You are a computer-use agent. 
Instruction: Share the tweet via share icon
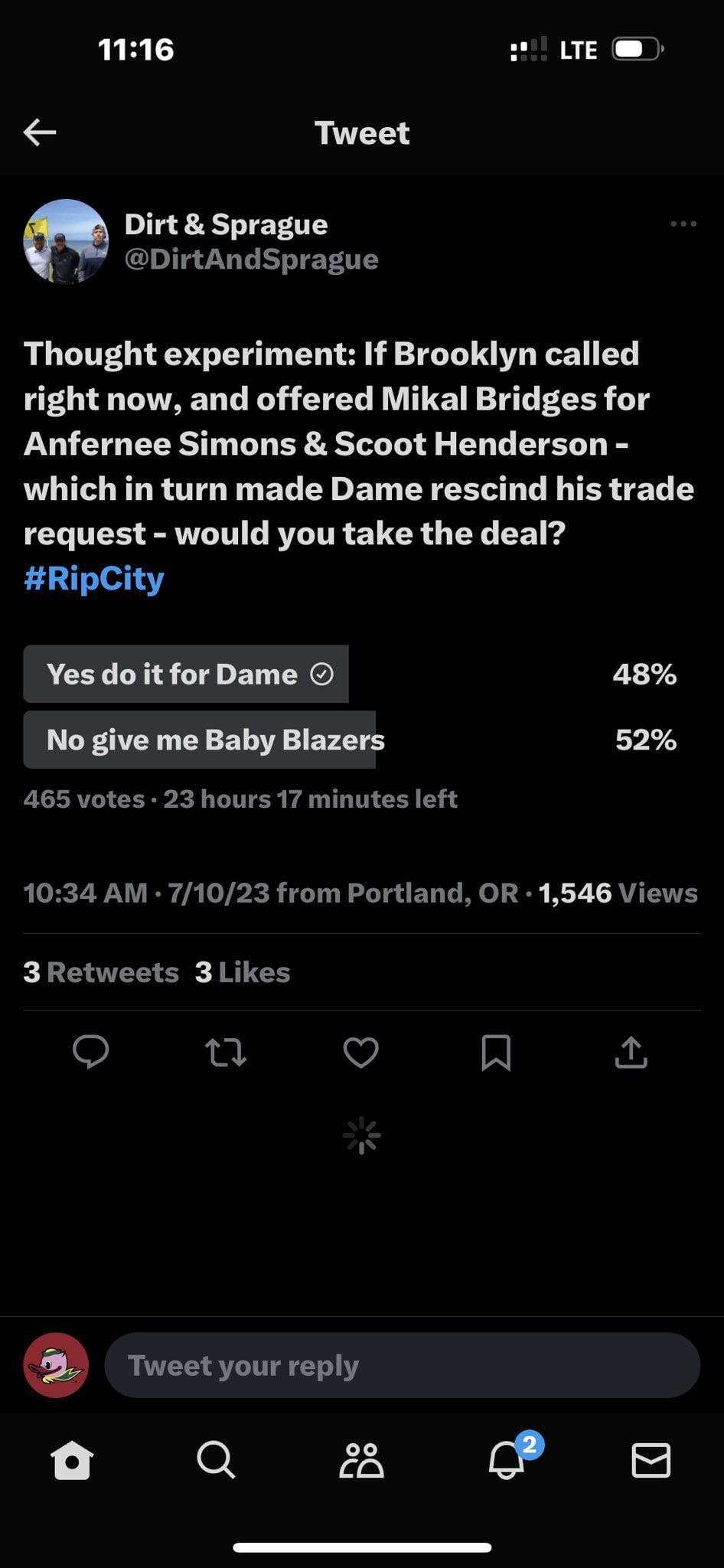pyautogui.click(x=631, y=1052)
